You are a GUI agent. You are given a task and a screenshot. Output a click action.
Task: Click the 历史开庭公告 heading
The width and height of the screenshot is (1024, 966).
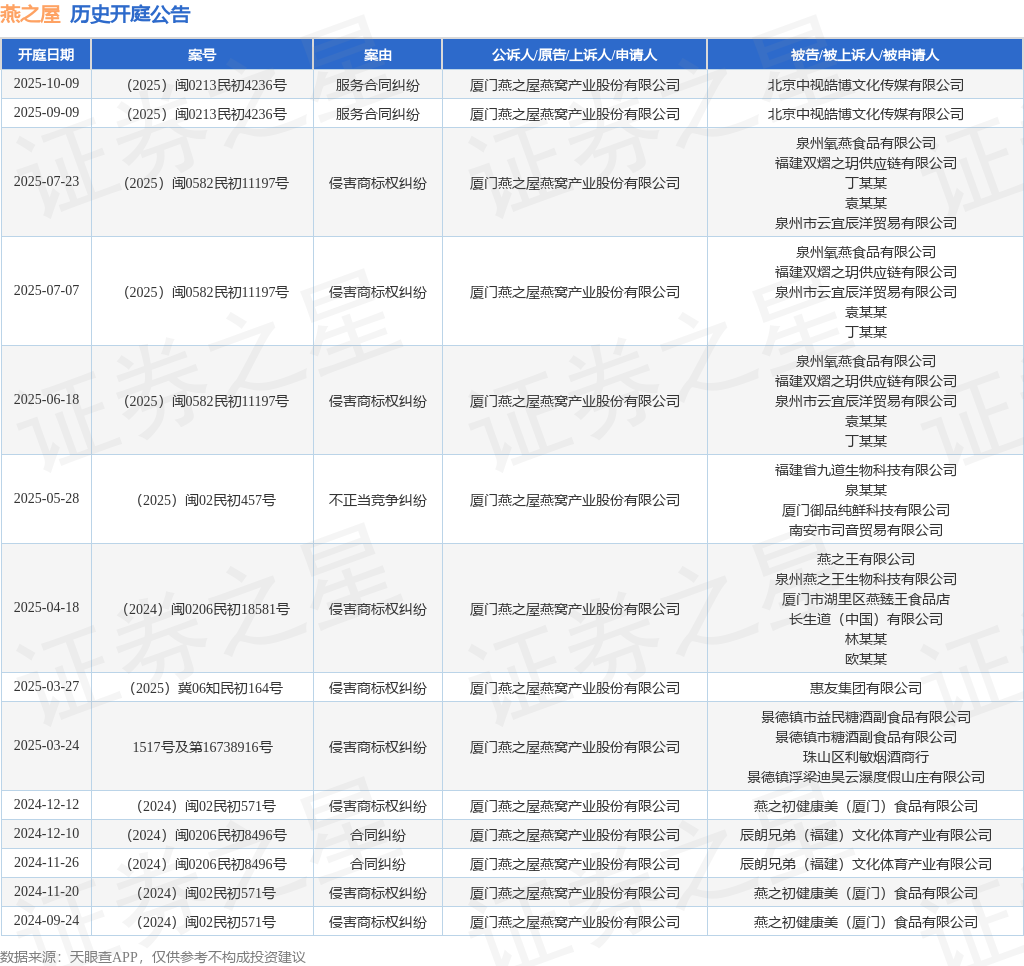tap(129, 14)
